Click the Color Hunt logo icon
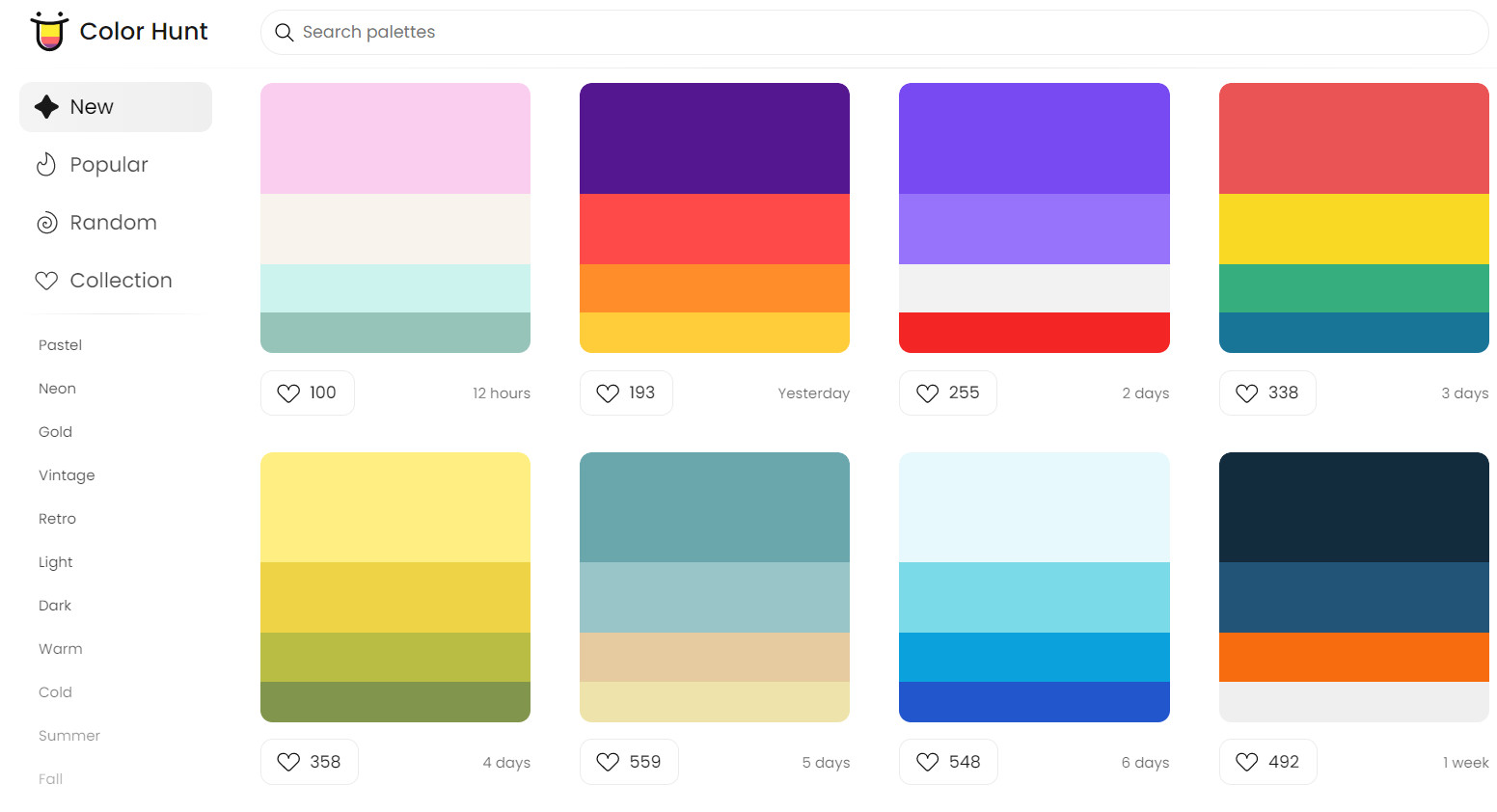This screenshot has height=812, width=1497. (49, 32)
